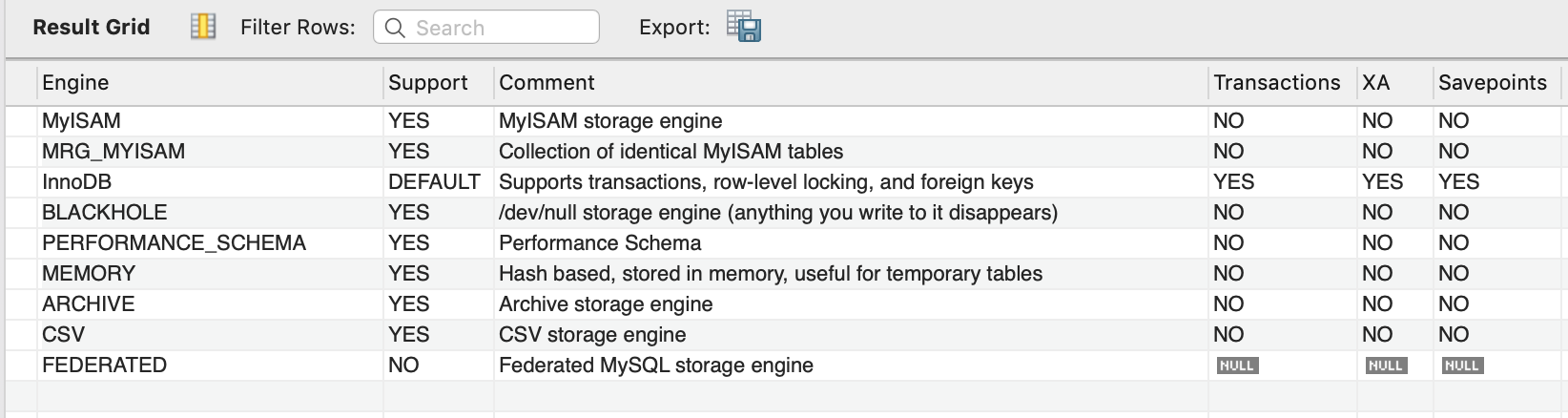1568x418 pixels.
Task: Click the XA column header
Action: pyautogui.click(x=1375, y=83)
